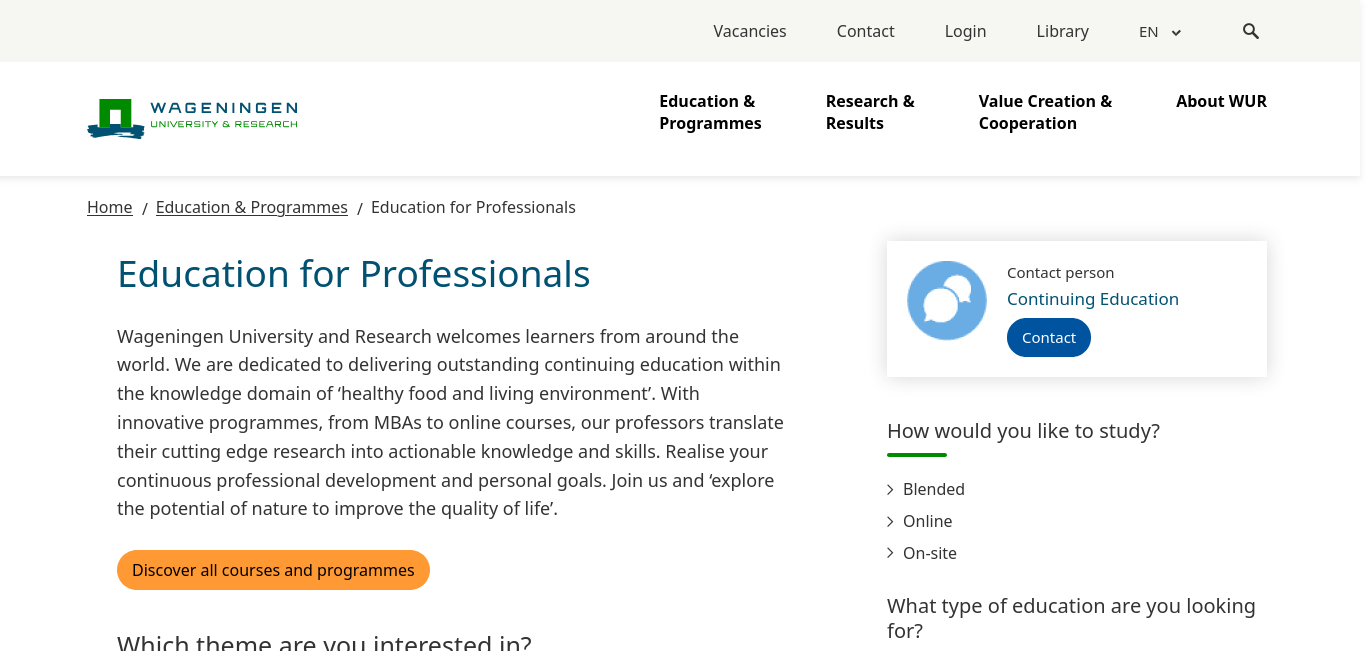Open the search magnifier icon
This screenshot has width=1366, height=651.
click(1251, 31)
